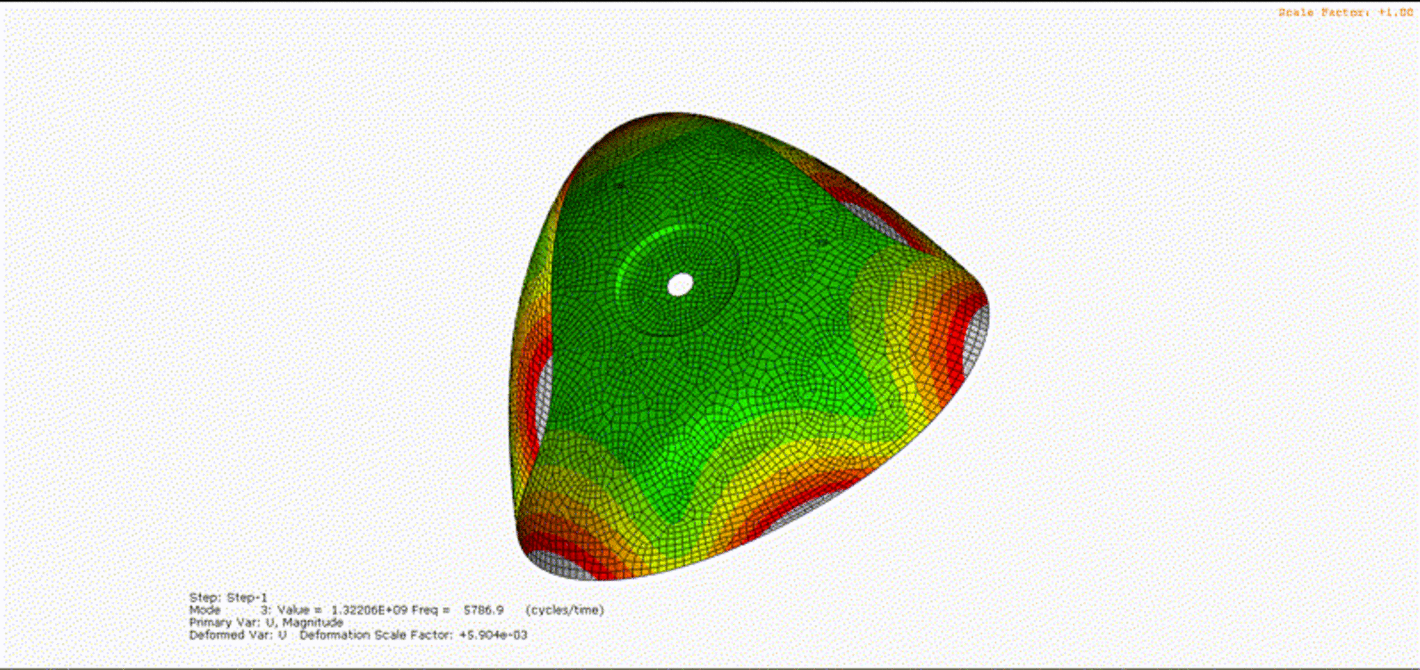Viewport: 1420px width, 670px height.
Task: Pick the white center hole of the mesh
Action: [x=680, y=284]
